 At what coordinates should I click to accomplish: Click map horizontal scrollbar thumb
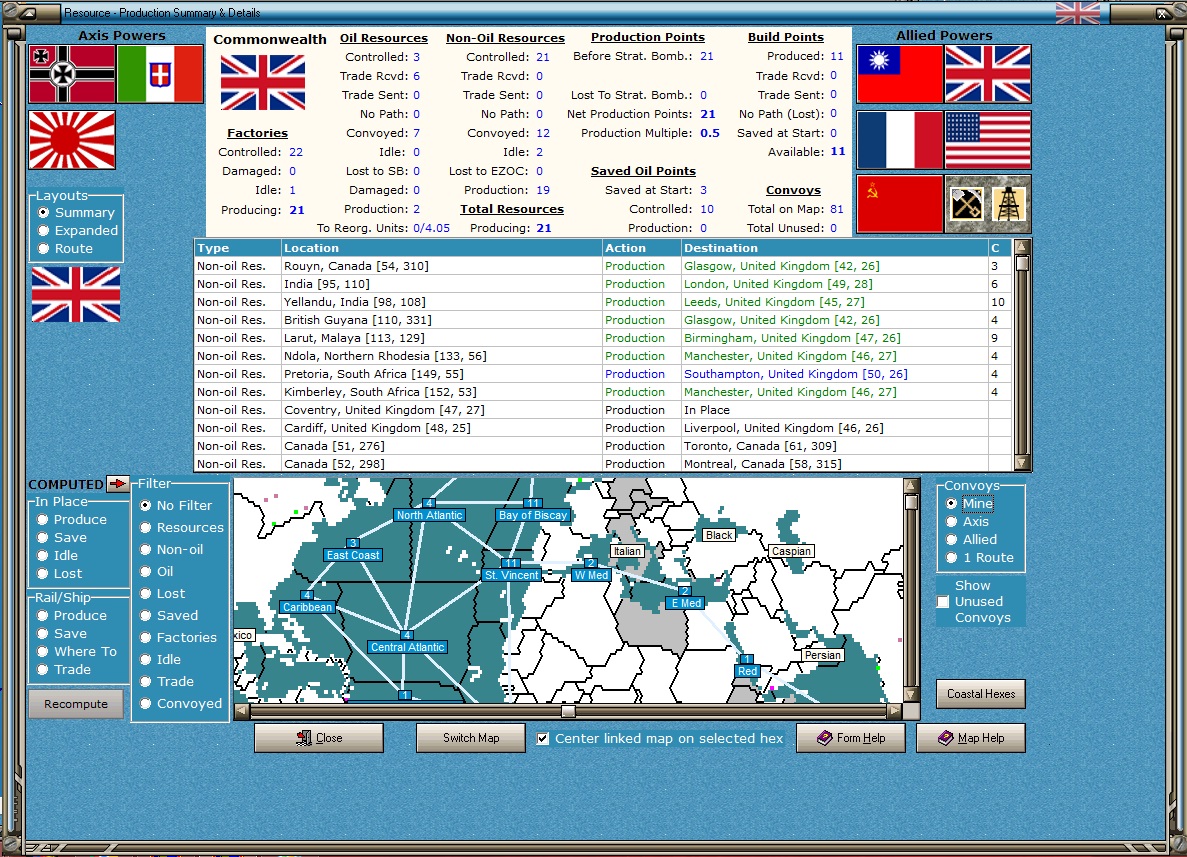[x=568, y=712]
